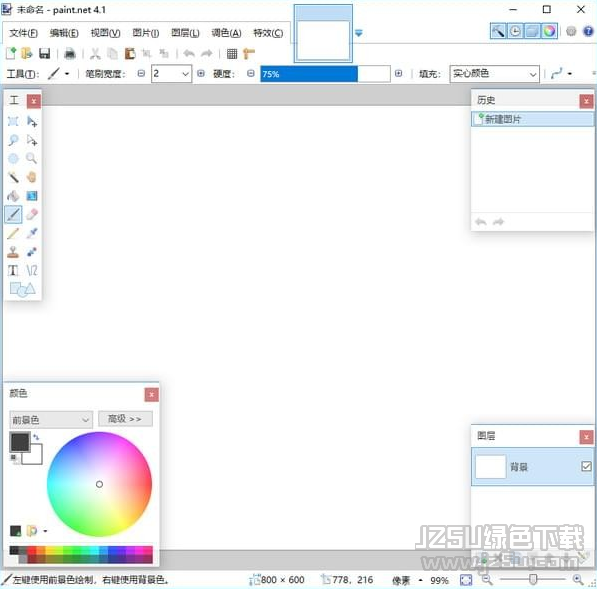Select the Paint Bucket tool

coord(13,196)
